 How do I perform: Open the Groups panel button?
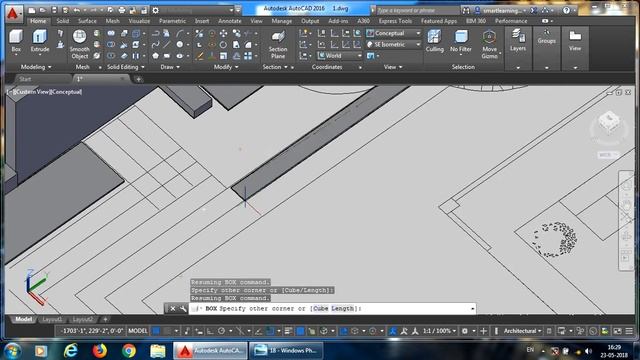point(547,38)
